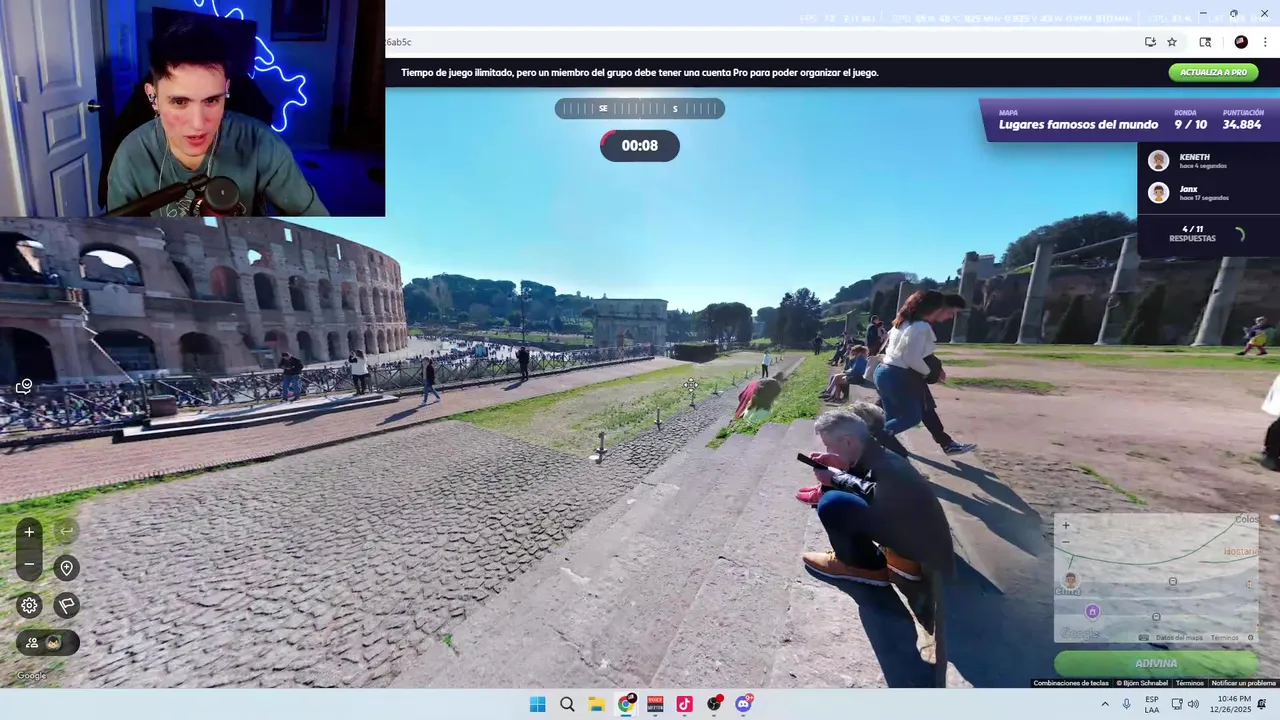The width and height of the screenshot is (1280, 720).
Task: Click the 00:08 countdown timer
Action: tap(640, 146)
